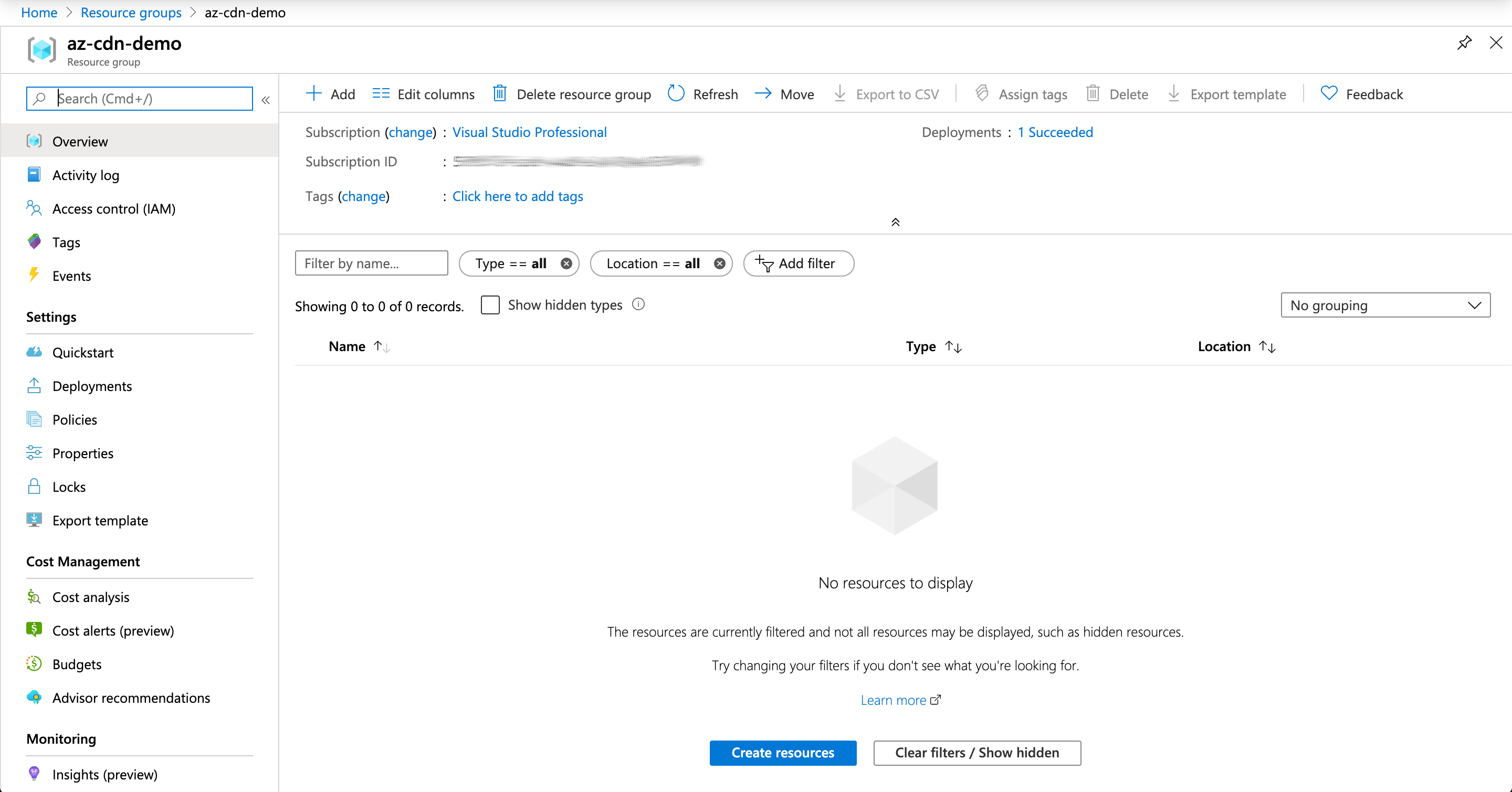Switch to the Overview page
The image size is (1512, 792).
pyautogui.click(x=80, y=141)
